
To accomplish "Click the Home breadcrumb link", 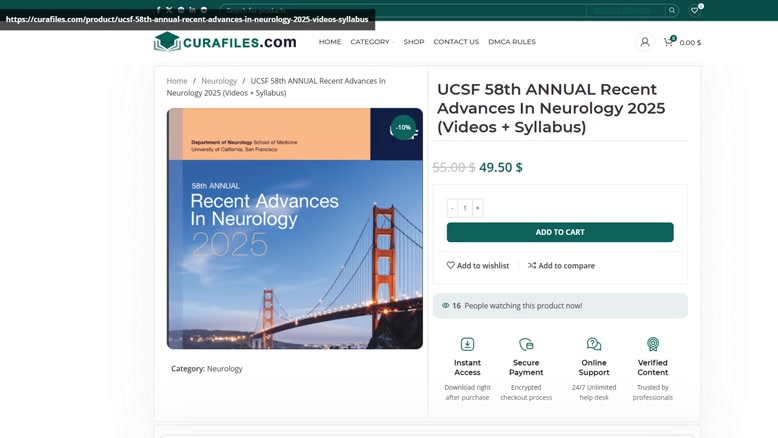I will click(177, 81).
